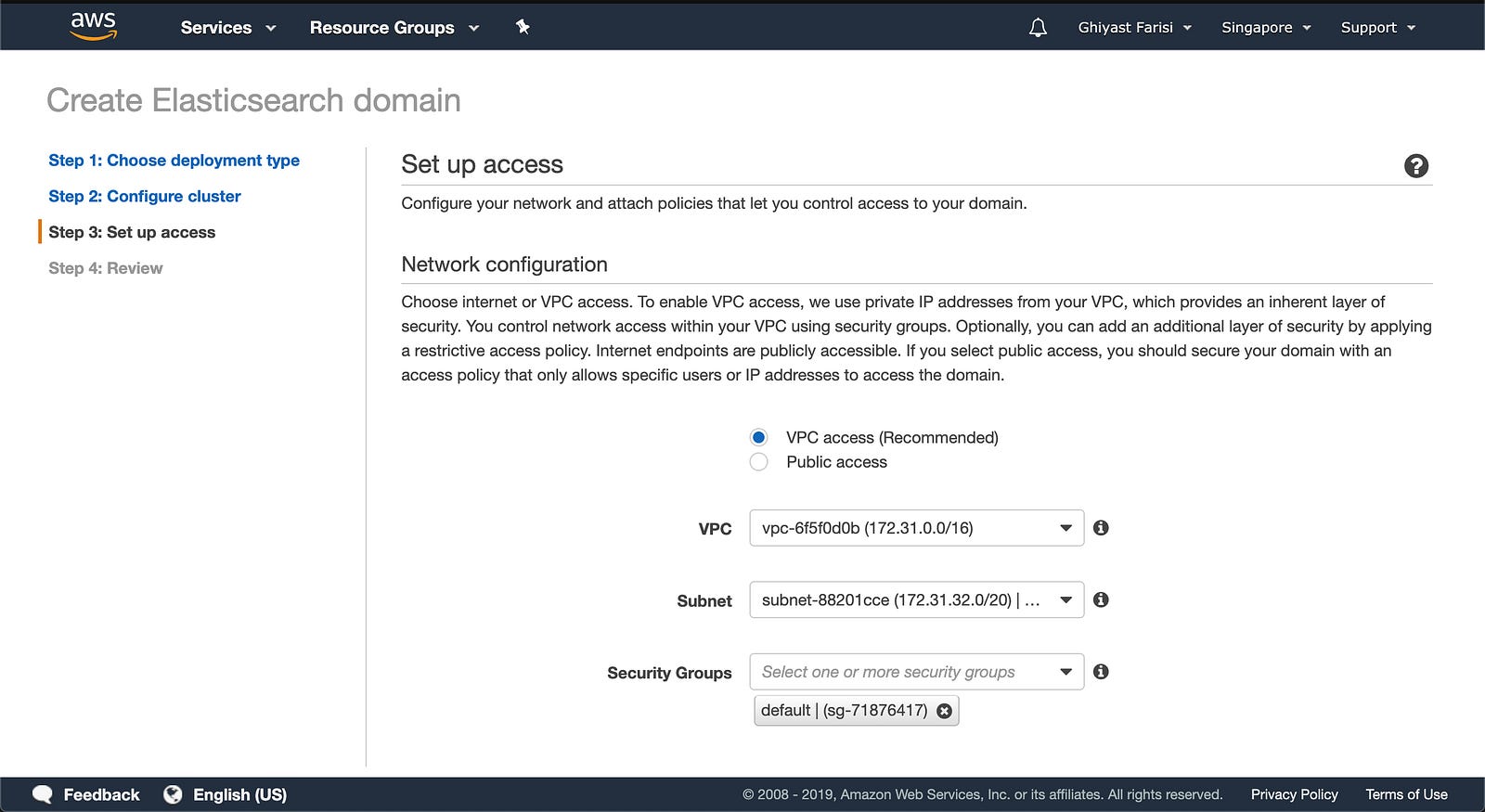Click info icon beside Security Groups
Screen dimensions: 1485x812
1101,672
